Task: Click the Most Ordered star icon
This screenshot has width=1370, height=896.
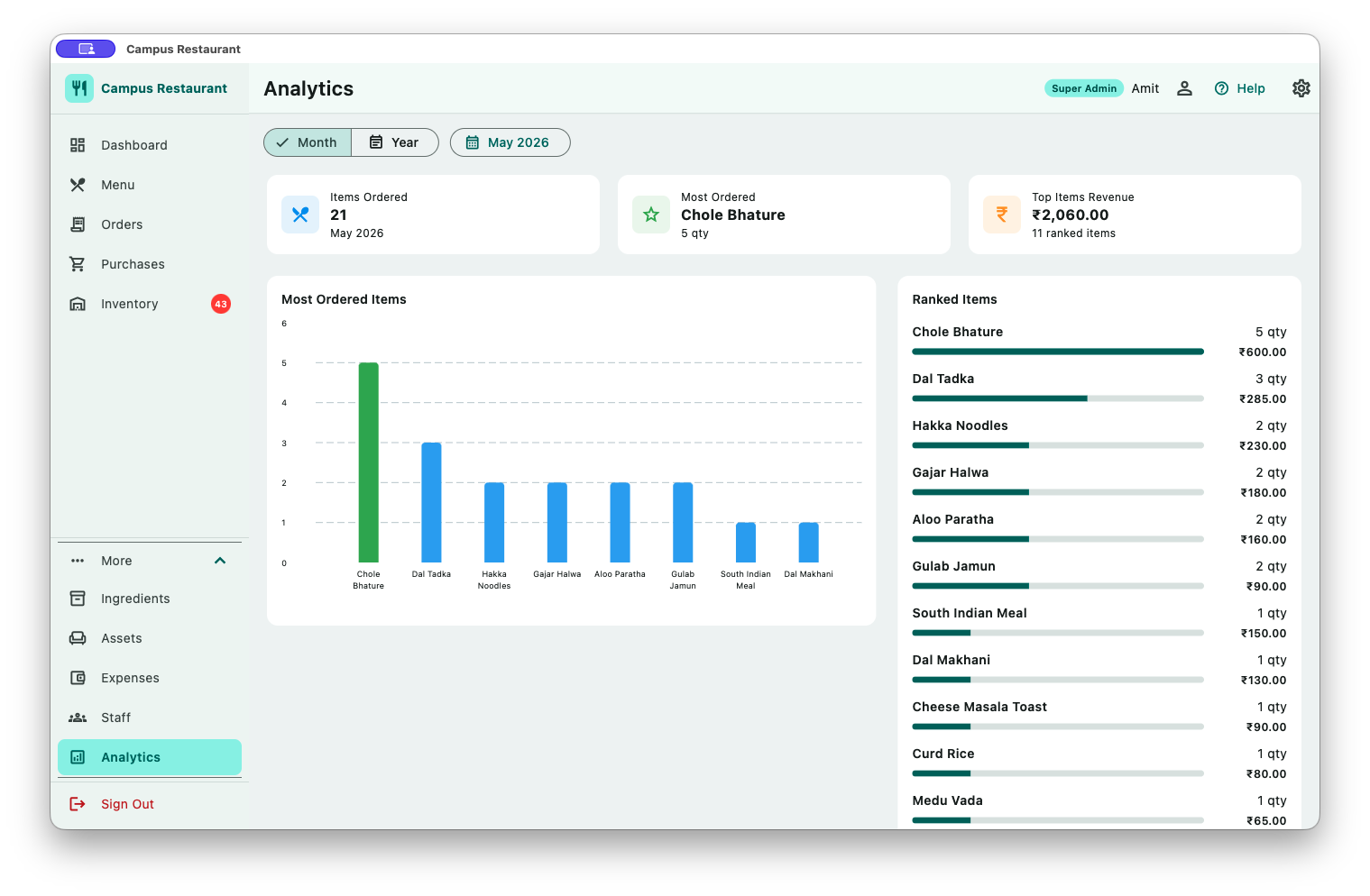Action: coord(651,215)
